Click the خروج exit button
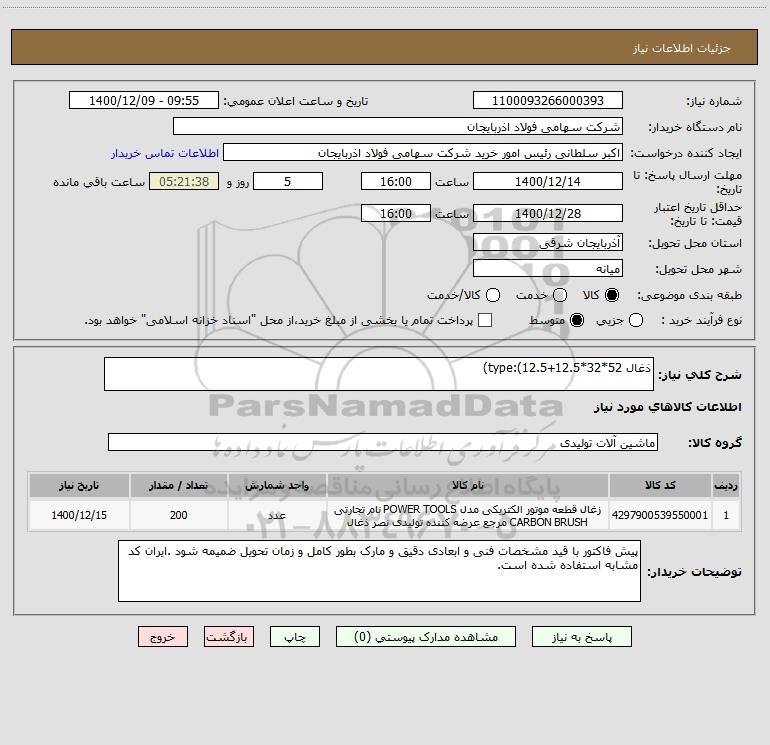 pos(163,637)
